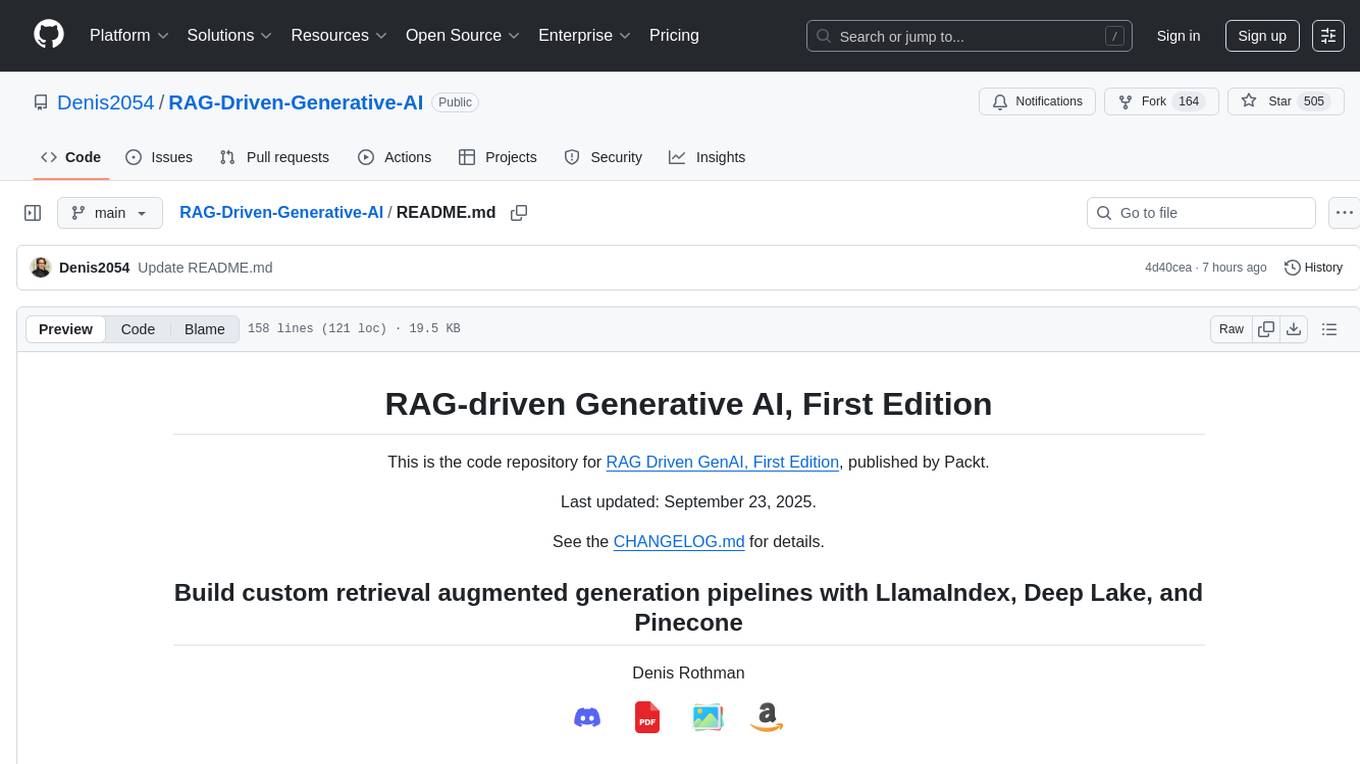This screenshot has width=1360, height=764.
Task: Open the Raw file view
Action: click(1231, 329)
